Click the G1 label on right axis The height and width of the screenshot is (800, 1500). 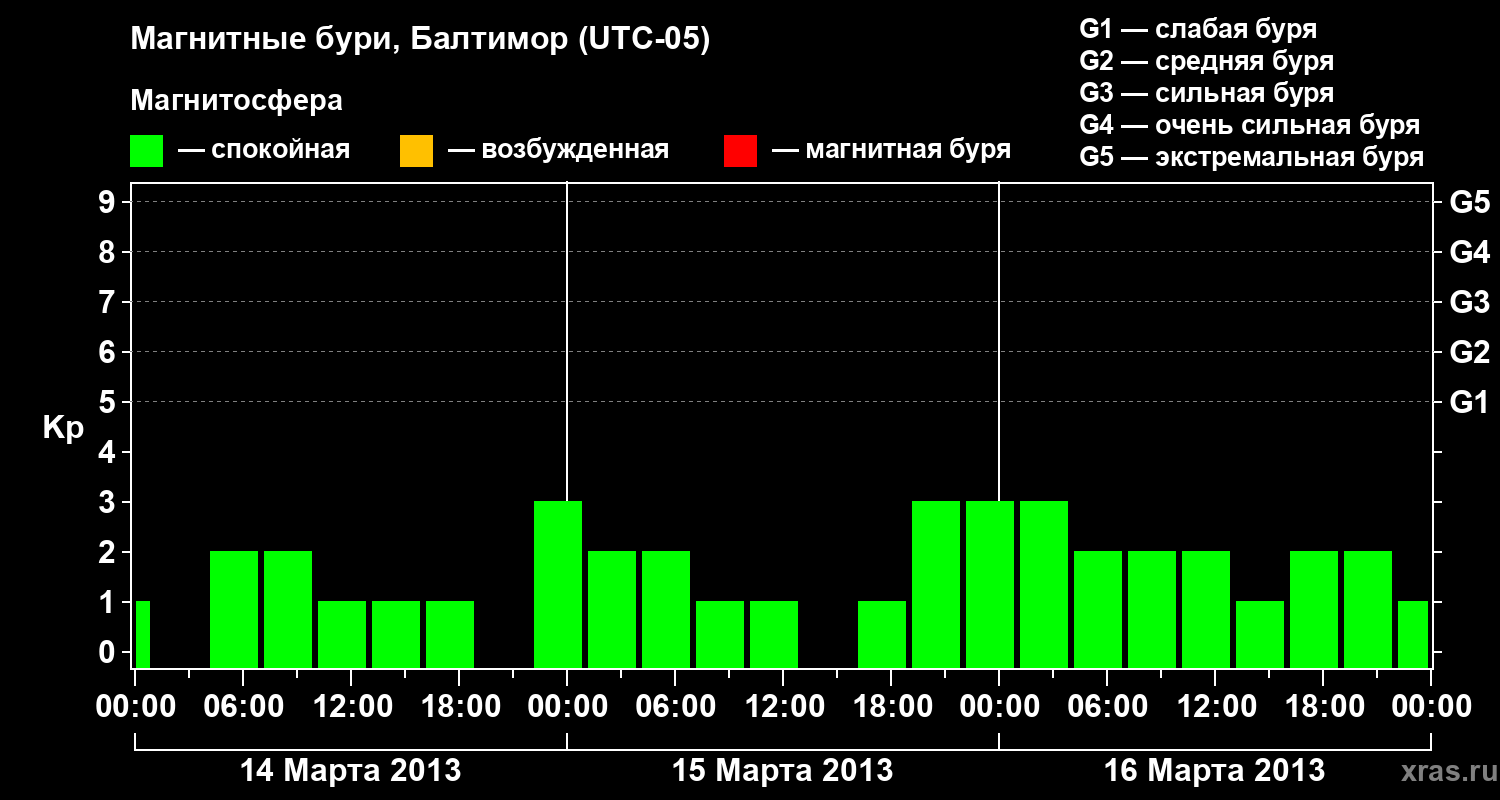point(1469,402)
